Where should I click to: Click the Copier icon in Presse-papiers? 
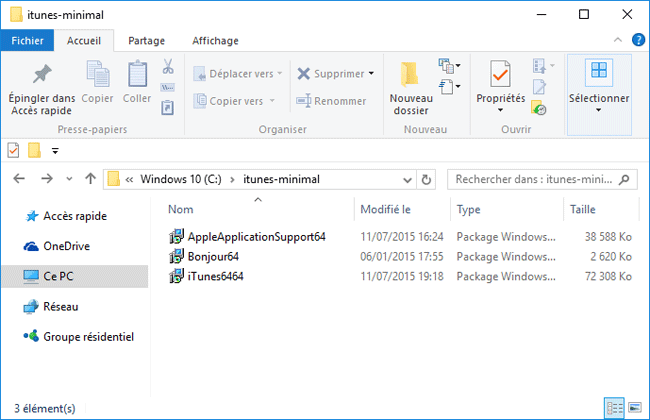[x=98, y=73]
